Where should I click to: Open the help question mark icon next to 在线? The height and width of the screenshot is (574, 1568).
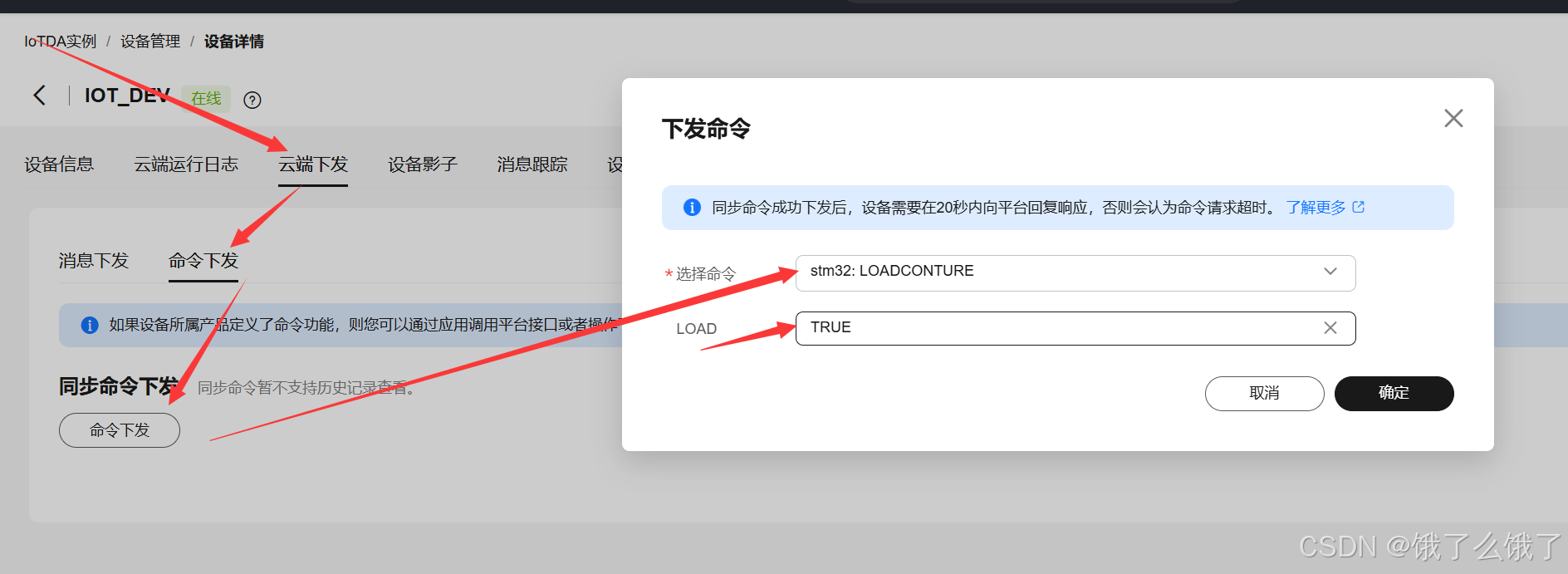[x=252, y=100]
